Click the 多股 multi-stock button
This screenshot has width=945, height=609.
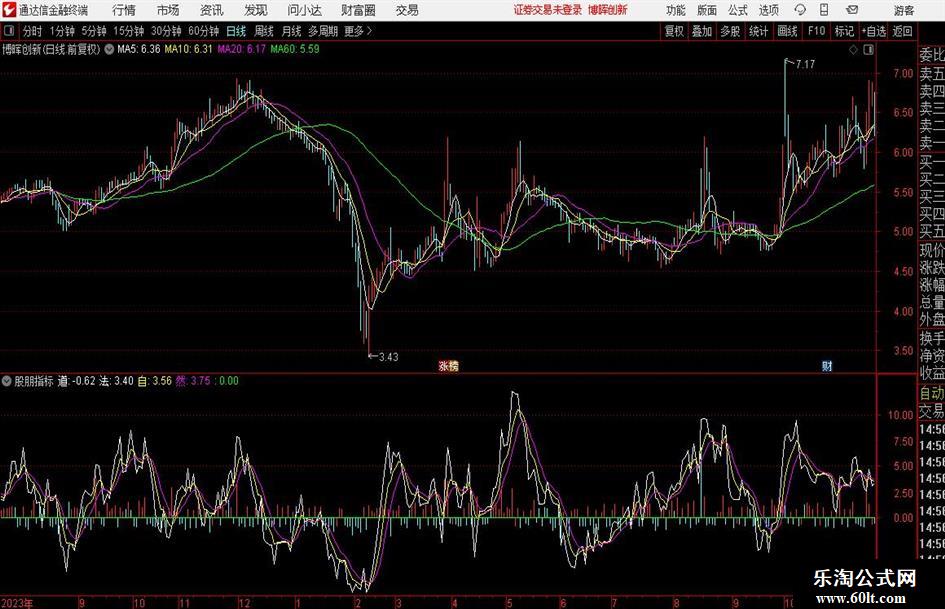click(730, 31)
